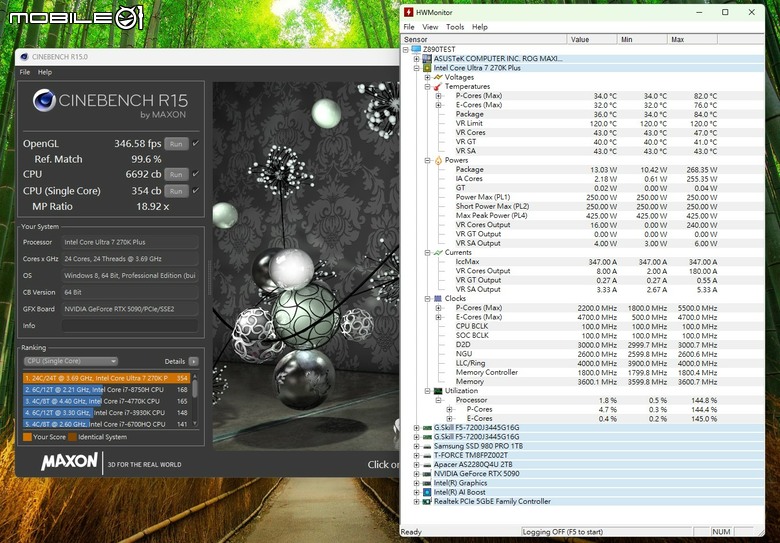Click the Voltages lightning icon
This screenshot has width=780, height=543.
[x=438, y=77]
